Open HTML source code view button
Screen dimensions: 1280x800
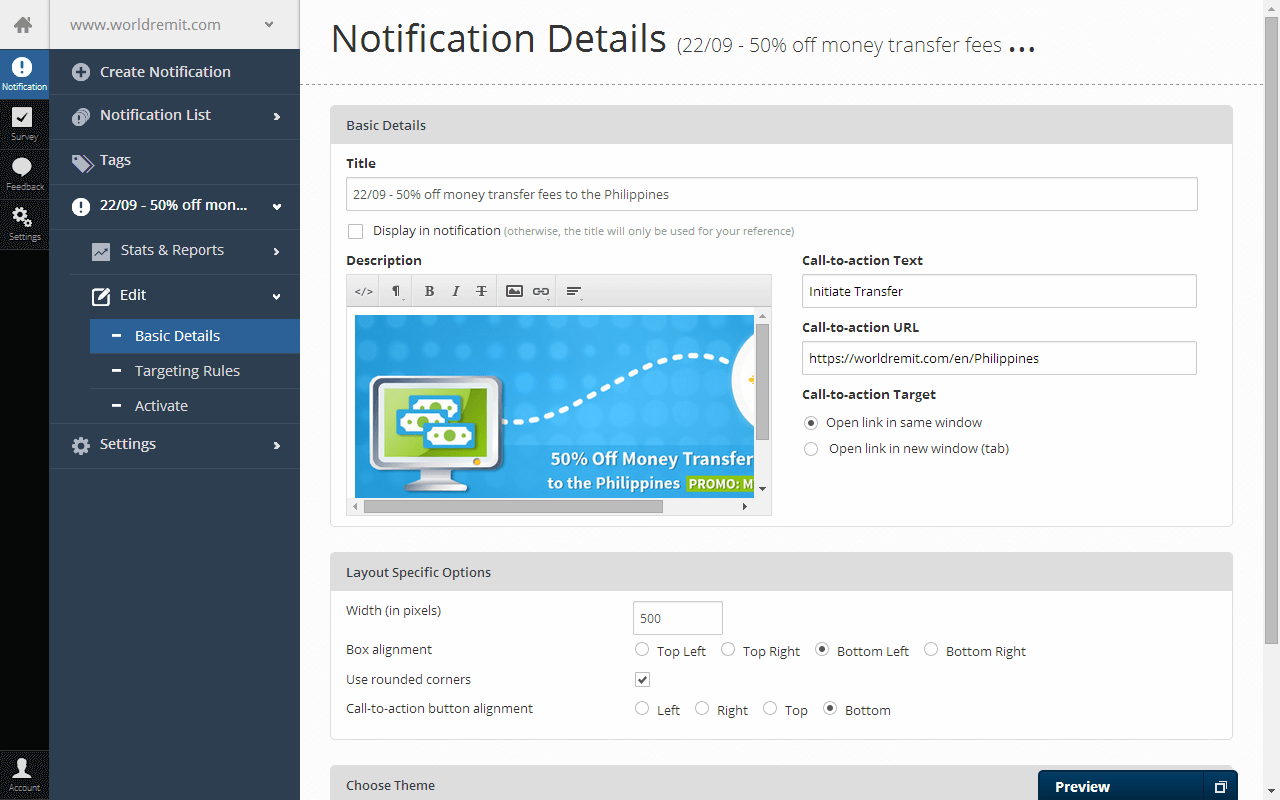364,291
